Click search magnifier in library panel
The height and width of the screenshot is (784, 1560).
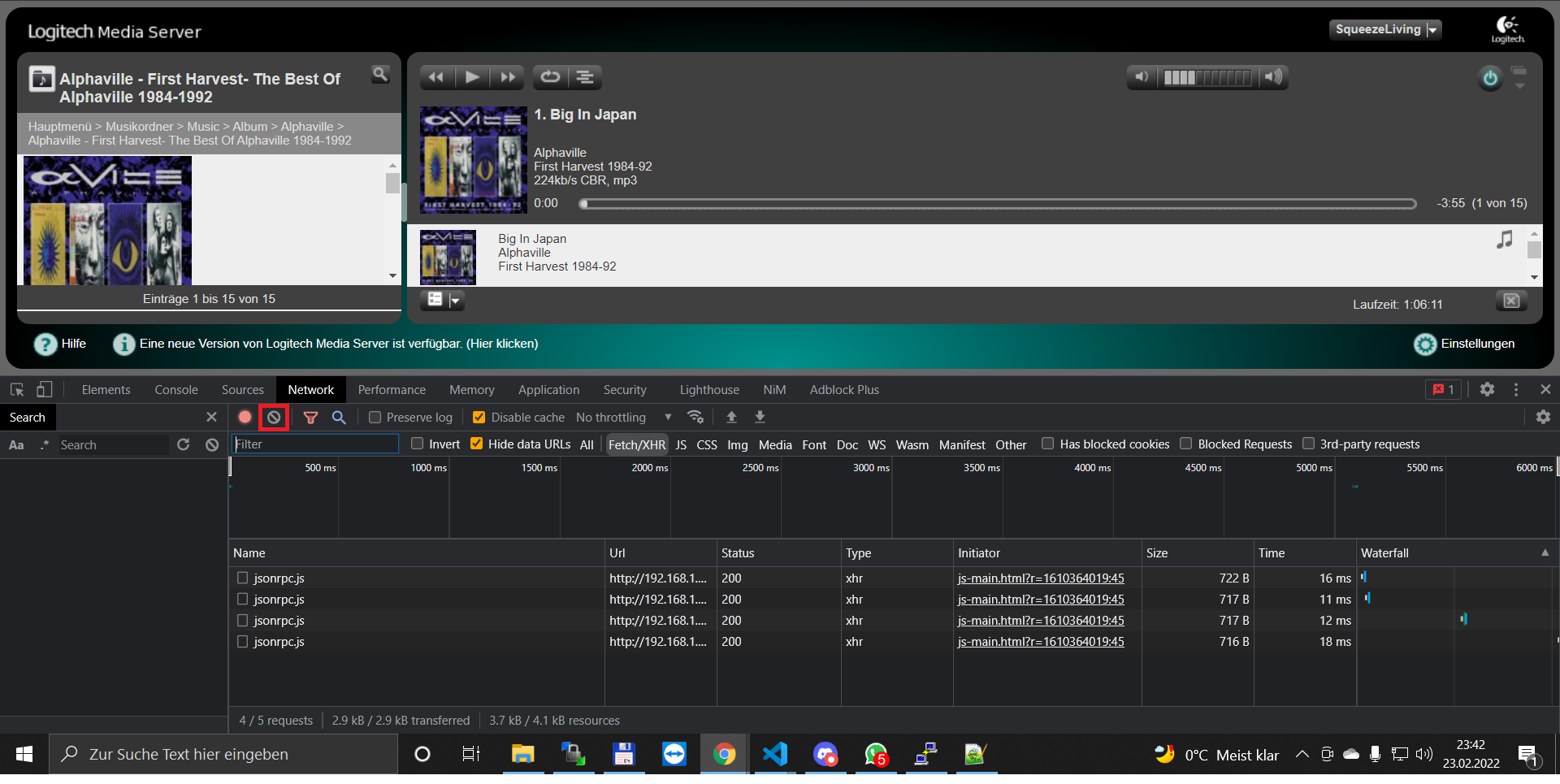(x=379, y=75)
